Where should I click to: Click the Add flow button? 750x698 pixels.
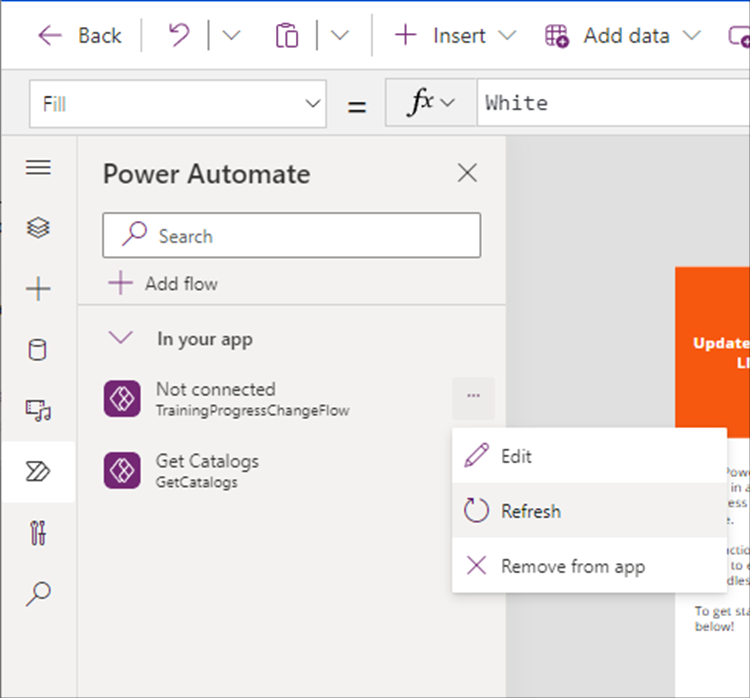pos(163,284)
